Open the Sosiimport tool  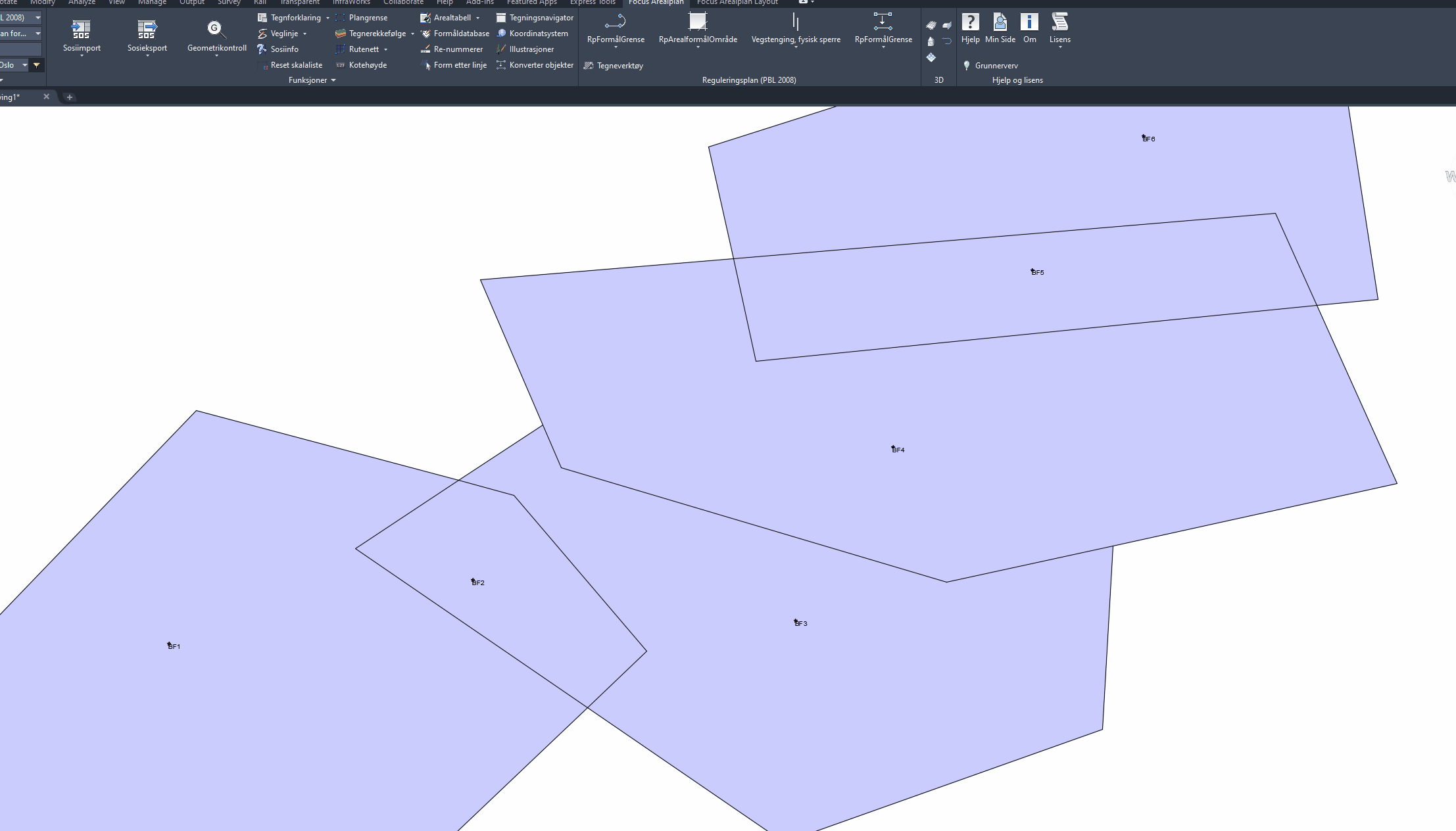(x=82, y=30)
